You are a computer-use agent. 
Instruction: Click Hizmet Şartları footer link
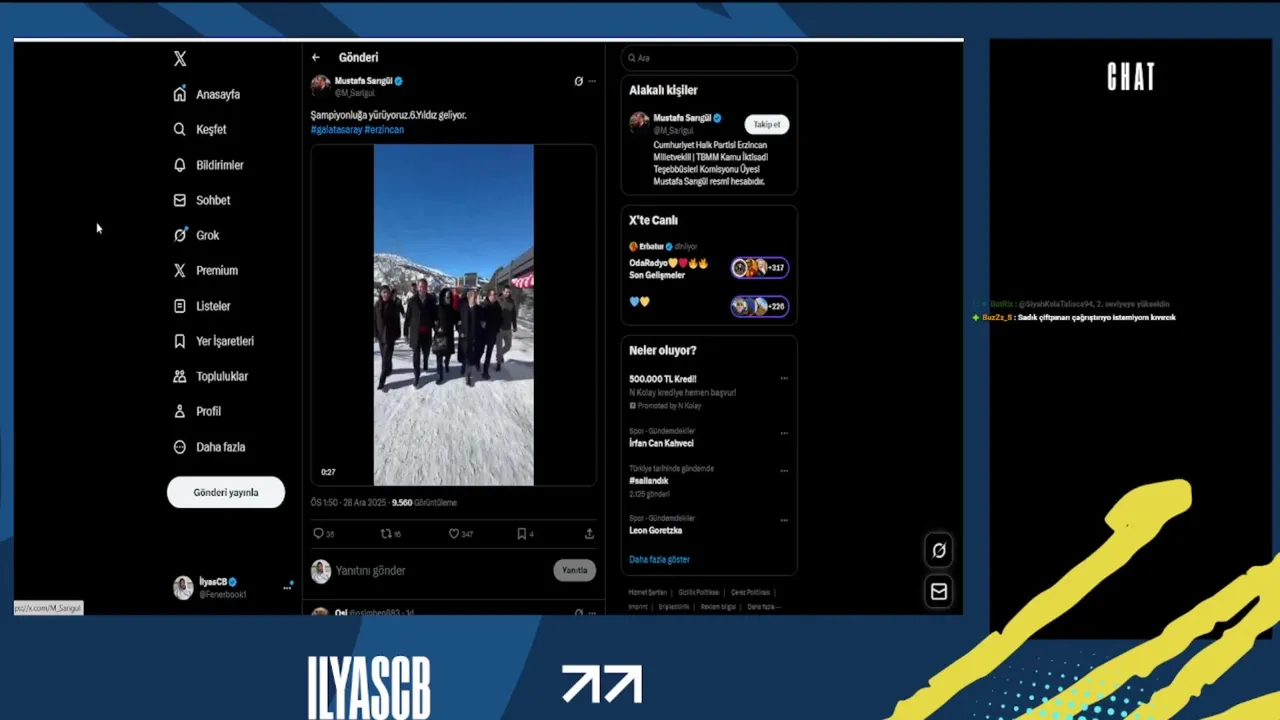[x=647, y=593]
